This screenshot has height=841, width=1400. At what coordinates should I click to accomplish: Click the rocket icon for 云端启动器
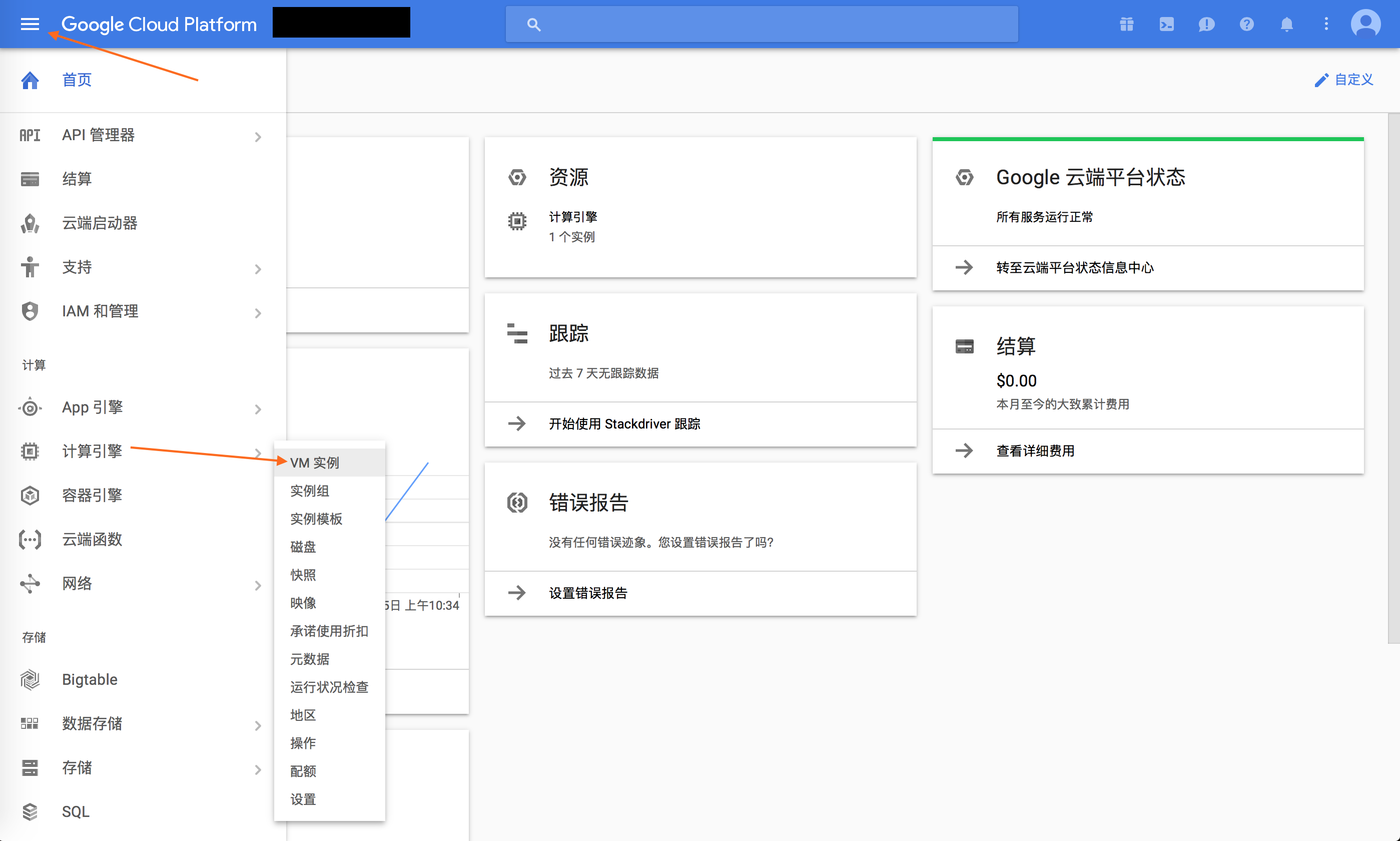[x=30, y=223]
